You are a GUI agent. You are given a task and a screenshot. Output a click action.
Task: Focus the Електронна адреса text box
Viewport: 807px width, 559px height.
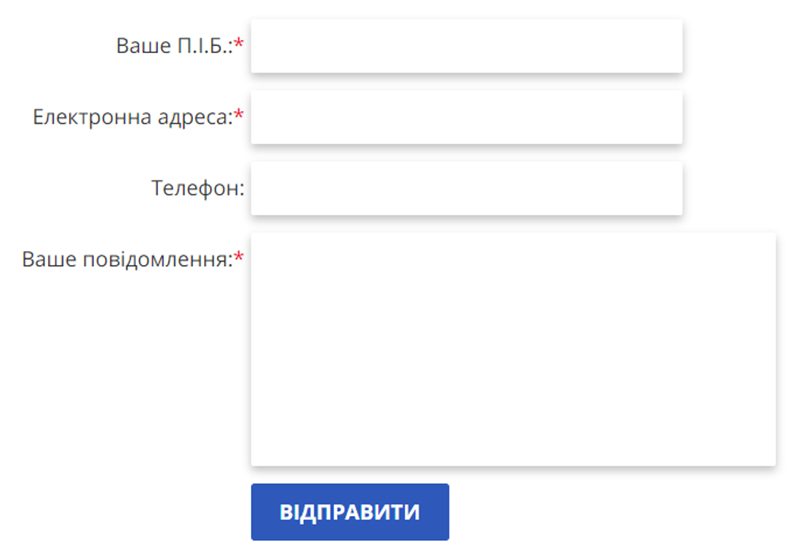coord(466,118)
